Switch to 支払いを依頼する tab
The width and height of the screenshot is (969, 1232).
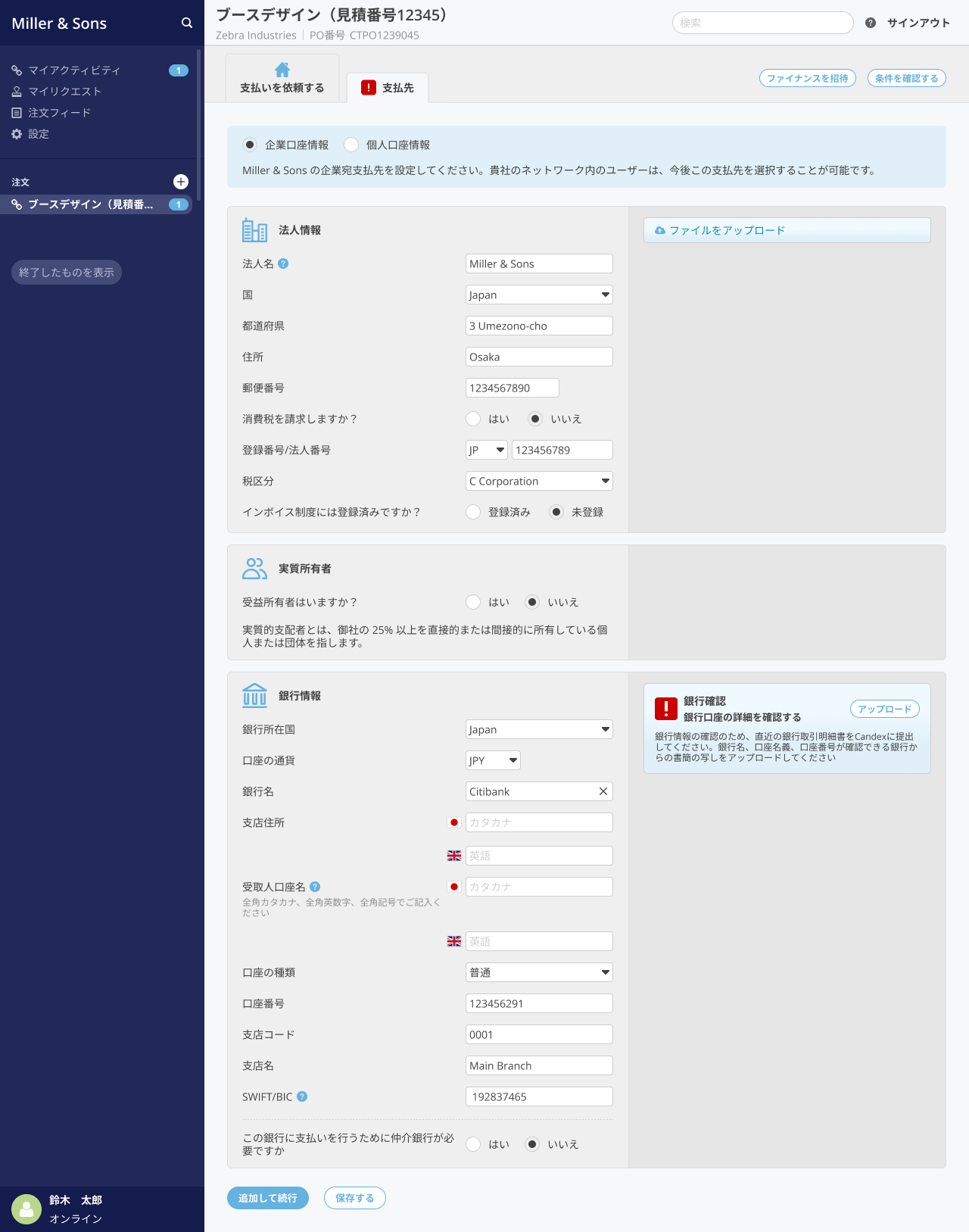[x=282, y=78]
